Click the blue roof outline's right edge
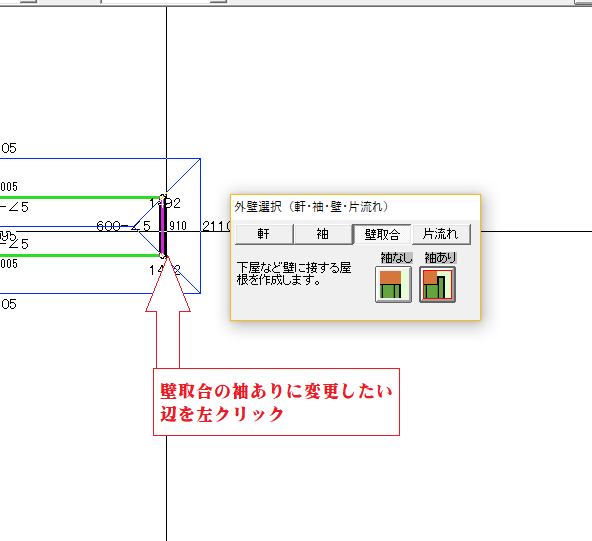592x541 pixels. point(200,226)
